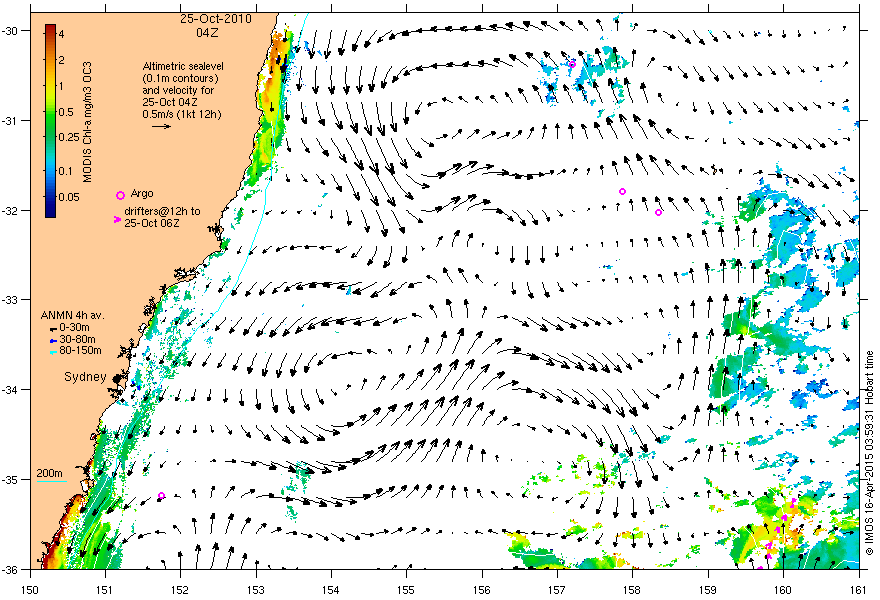
Task: Click the 0.5m/s velocity scale arrow
Action: (x=162, y=126)
